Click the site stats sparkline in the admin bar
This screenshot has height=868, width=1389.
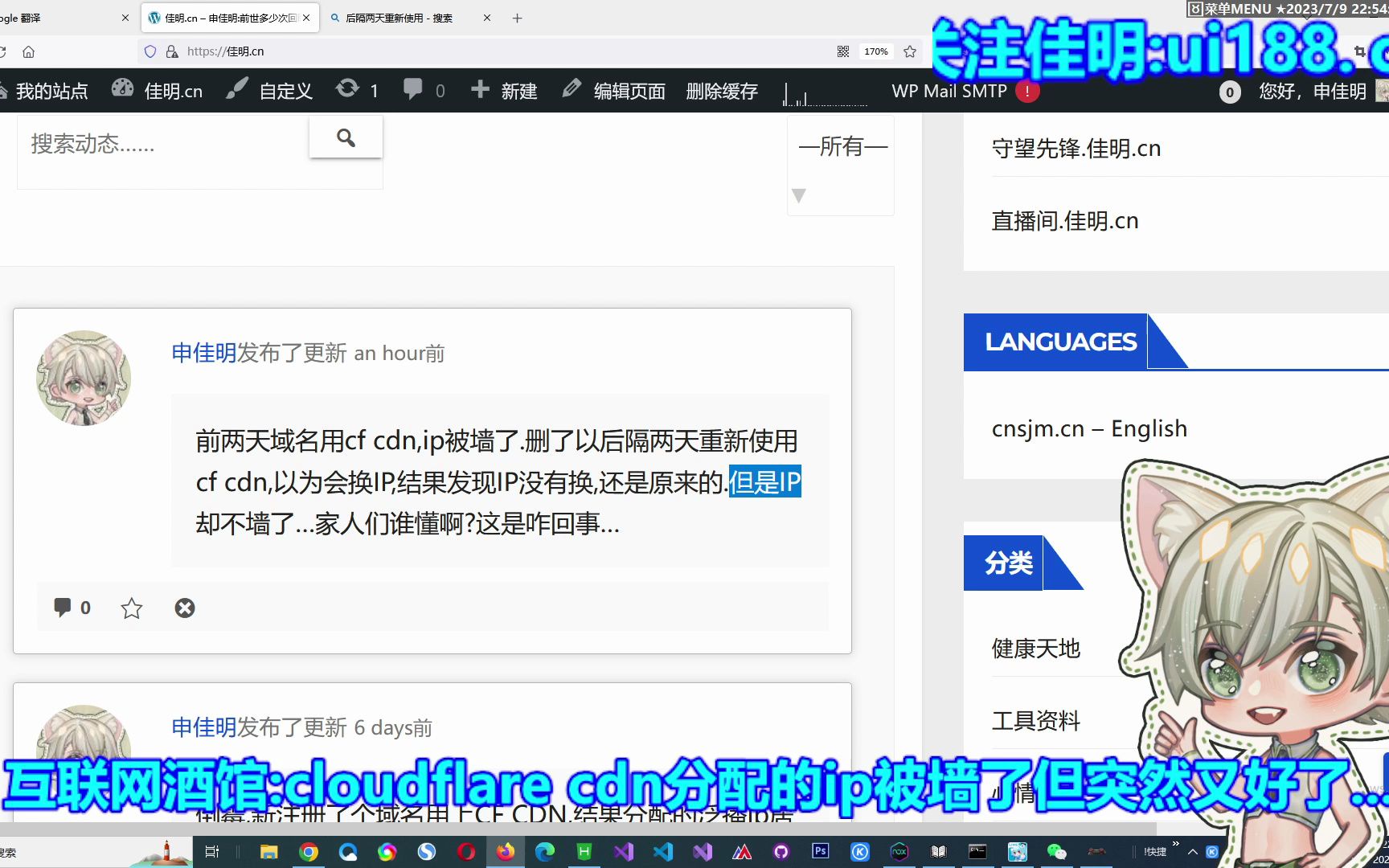[x=826, y=94]
